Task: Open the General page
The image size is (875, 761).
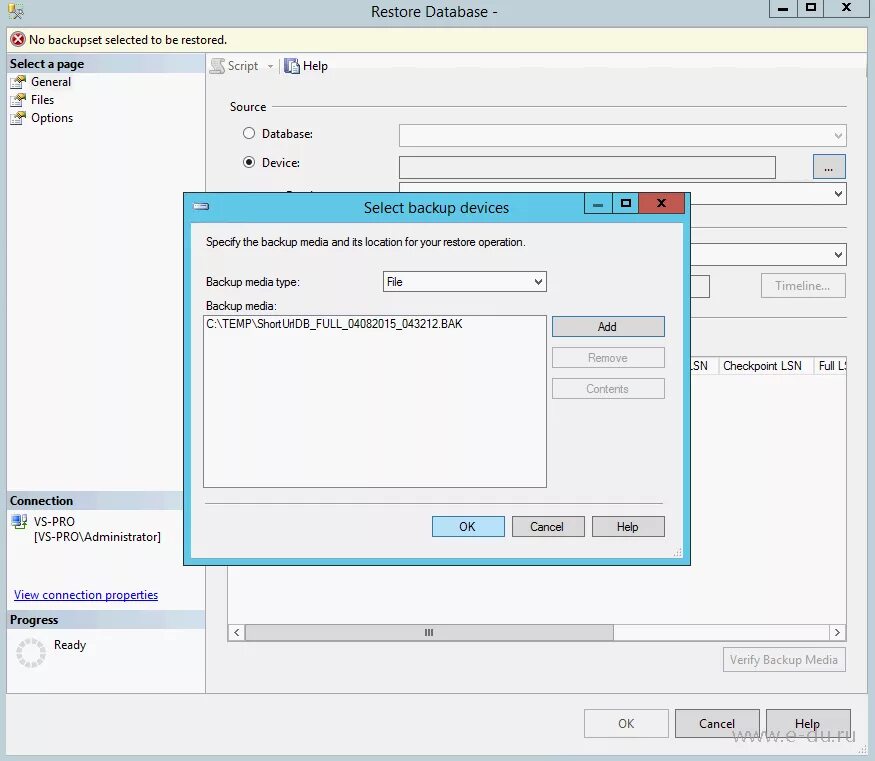Action: tap(51, 82)
